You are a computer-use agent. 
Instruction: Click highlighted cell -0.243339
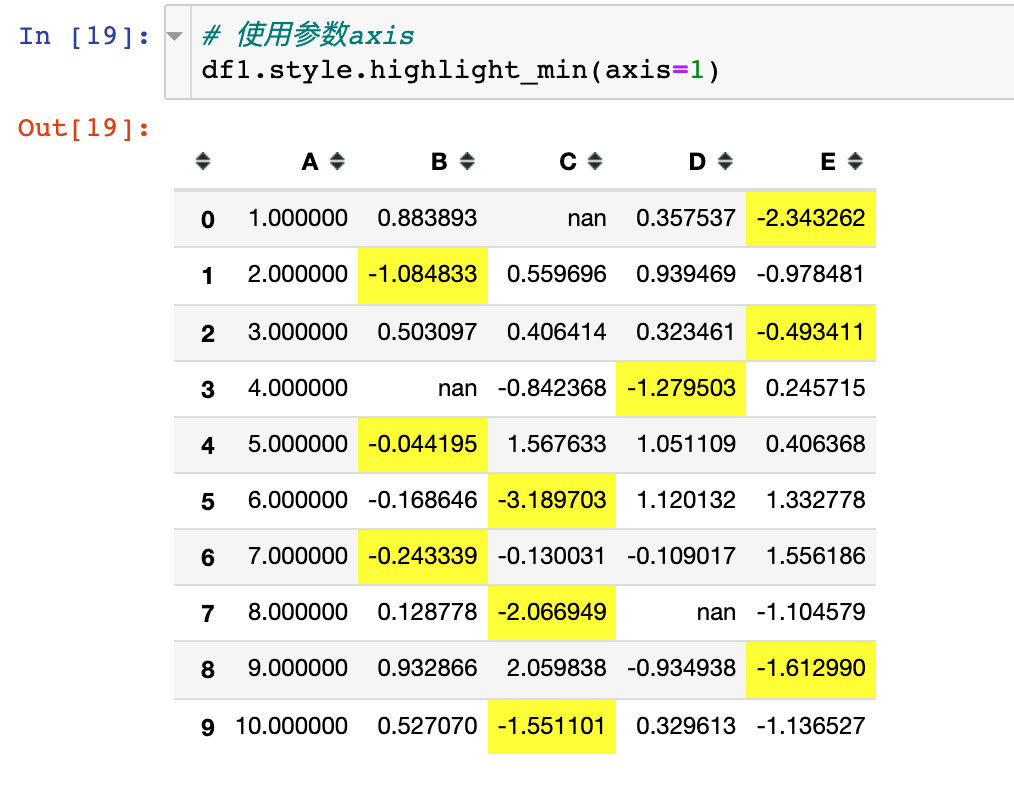[x=423, y=557]
